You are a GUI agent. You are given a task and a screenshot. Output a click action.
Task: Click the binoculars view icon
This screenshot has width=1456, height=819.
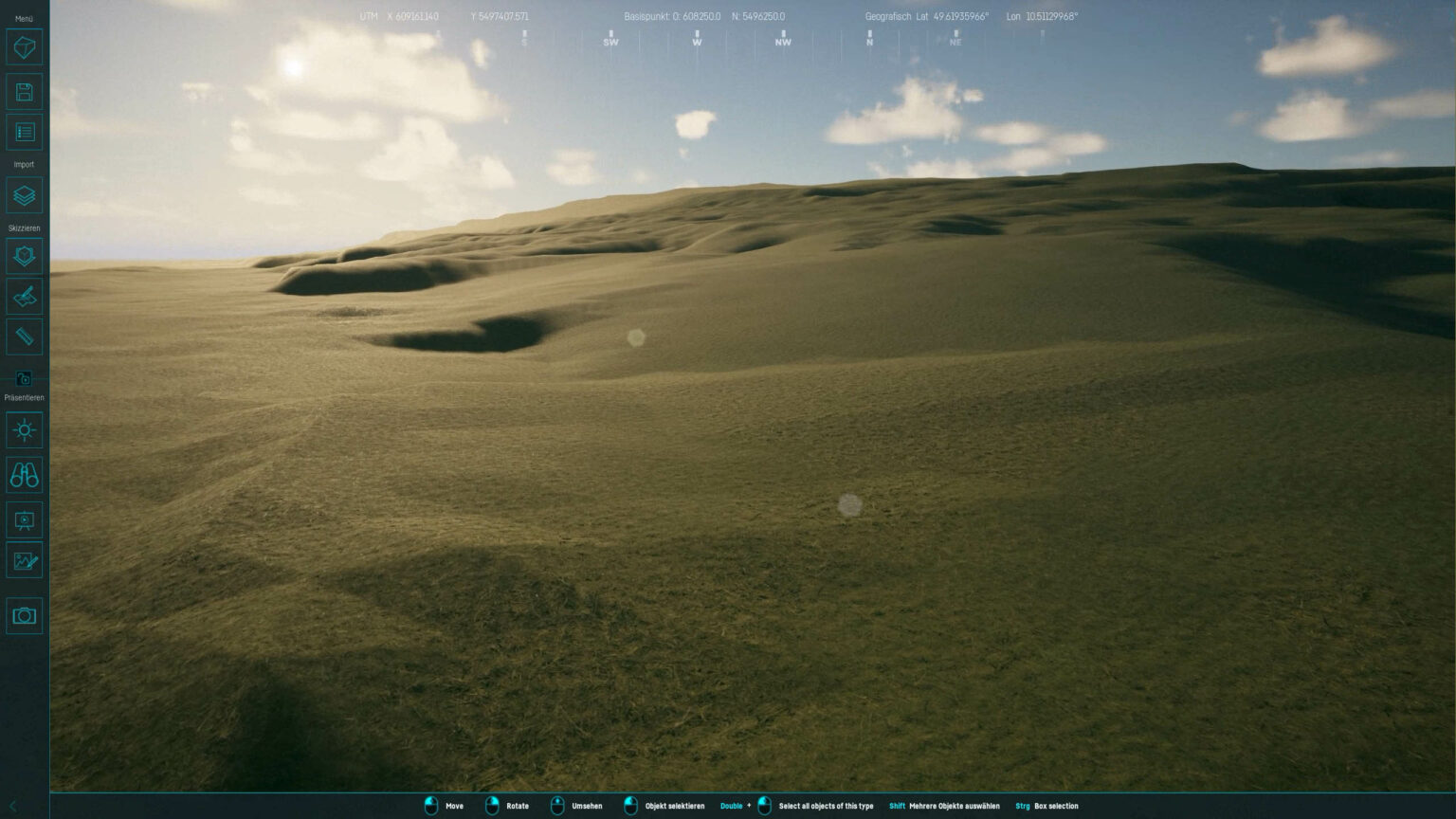tap(25, 475)
